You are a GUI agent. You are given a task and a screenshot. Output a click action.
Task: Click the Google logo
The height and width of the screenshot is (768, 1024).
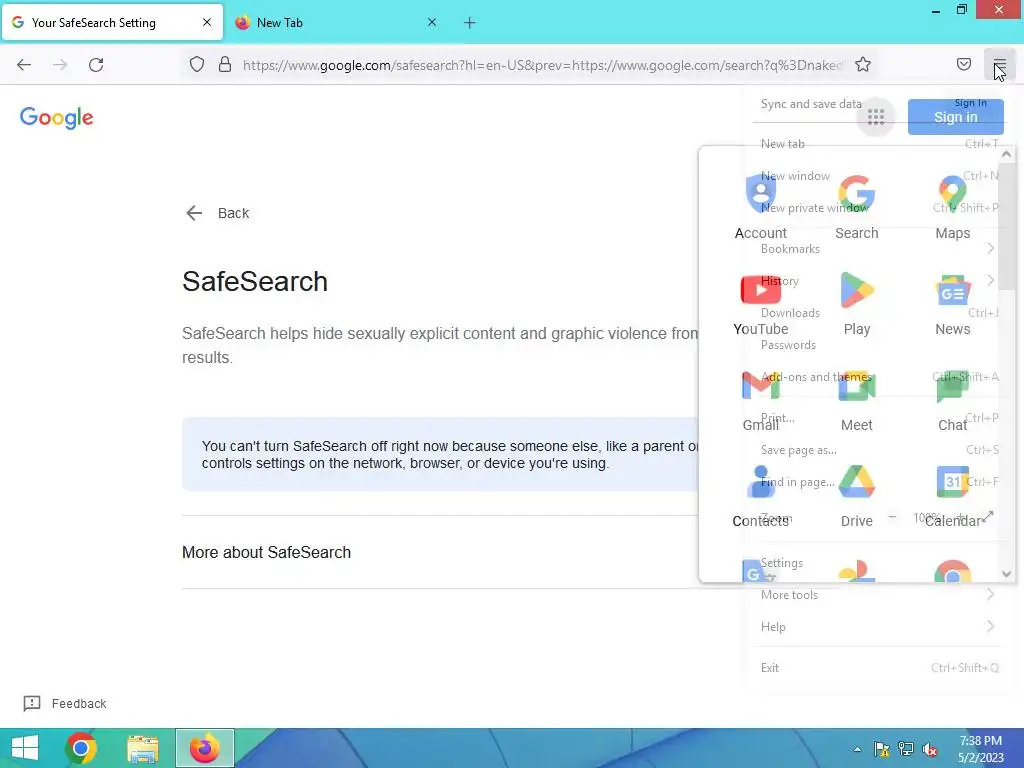coord(57,118)
